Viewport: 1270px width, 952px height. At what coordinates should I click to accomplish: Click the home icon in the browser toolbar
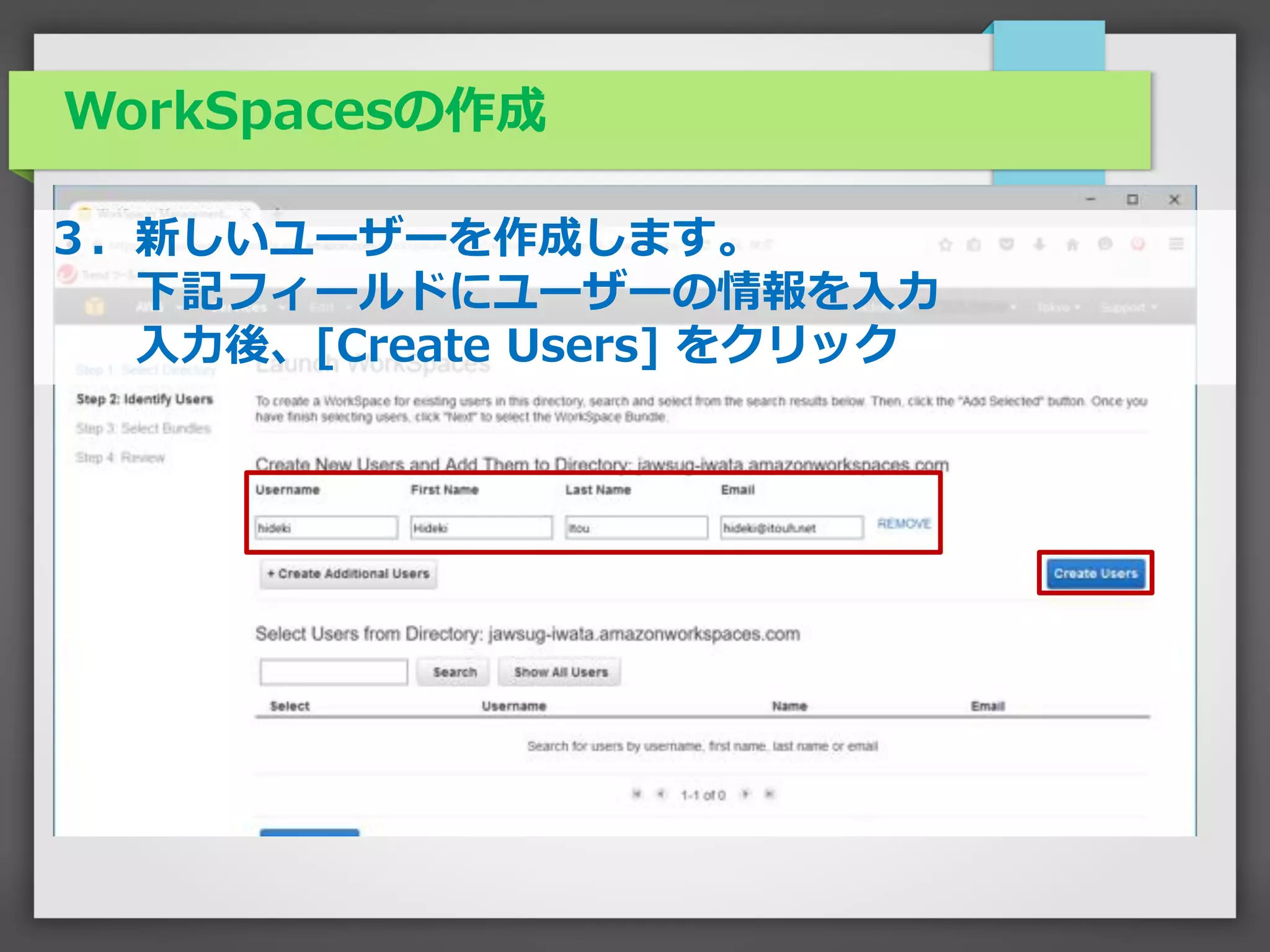(1072, 245)
